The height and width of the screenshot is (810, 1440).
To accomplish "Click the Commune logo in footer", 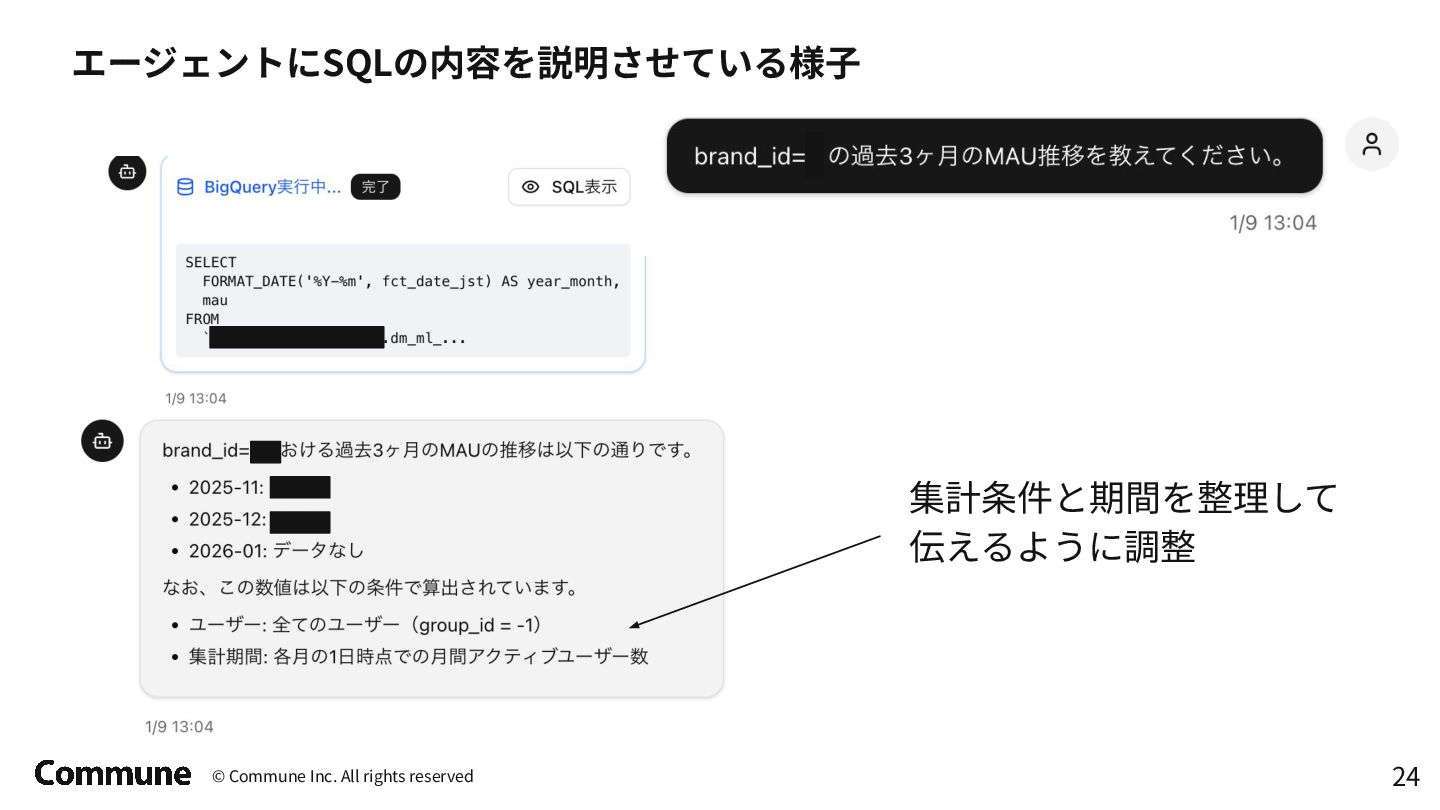I will 113,774.
